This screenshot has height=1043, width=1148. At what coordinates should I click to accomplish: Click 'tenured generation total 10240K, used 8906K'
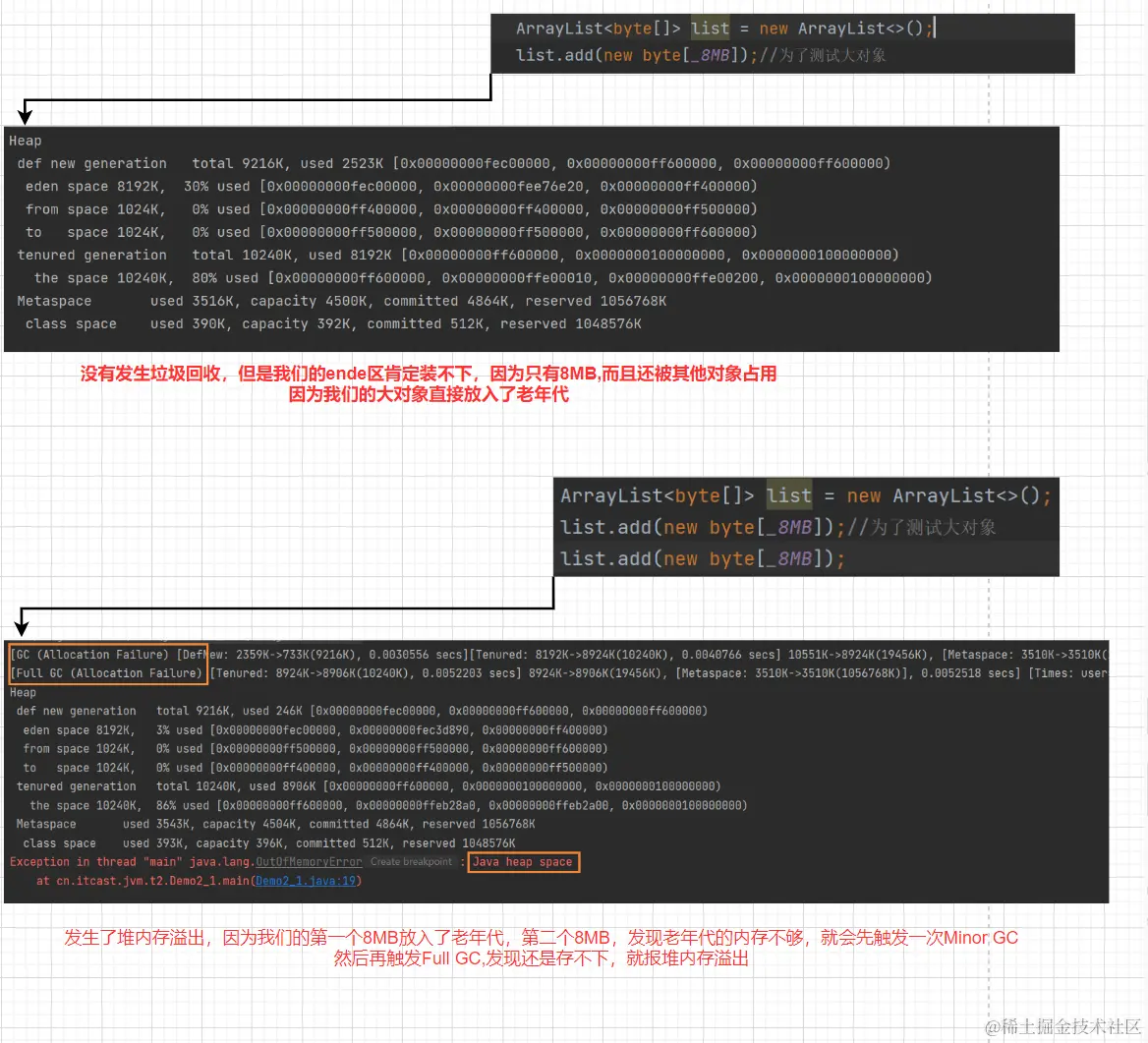point(166,786)
